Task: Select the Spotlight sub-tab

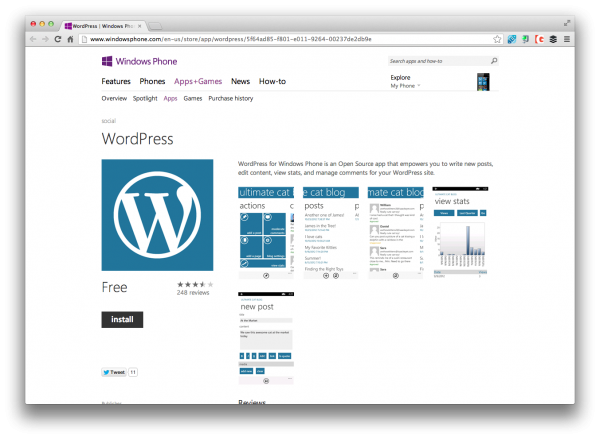Action: point(145,98)
